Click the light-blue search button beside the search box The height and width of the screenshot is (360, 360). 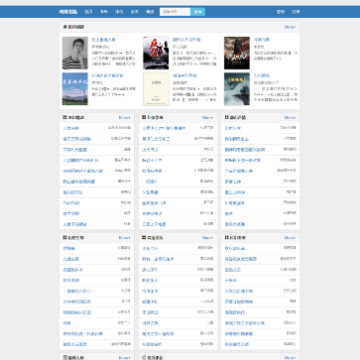[x=198, y=12]
